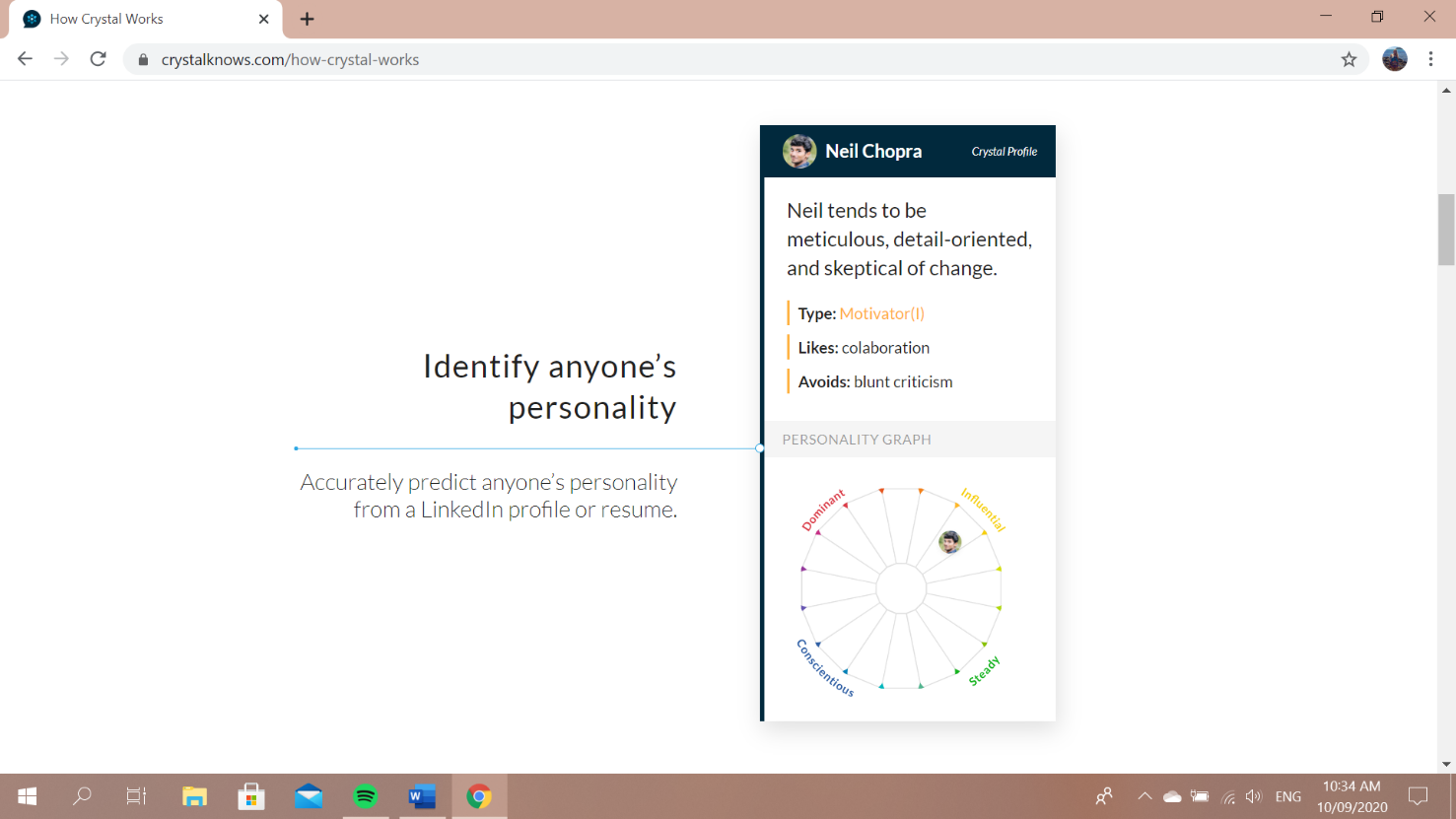Bookmark this page with the star
This screenshot has height=819, width=1456.
[x=1349, y=59]
